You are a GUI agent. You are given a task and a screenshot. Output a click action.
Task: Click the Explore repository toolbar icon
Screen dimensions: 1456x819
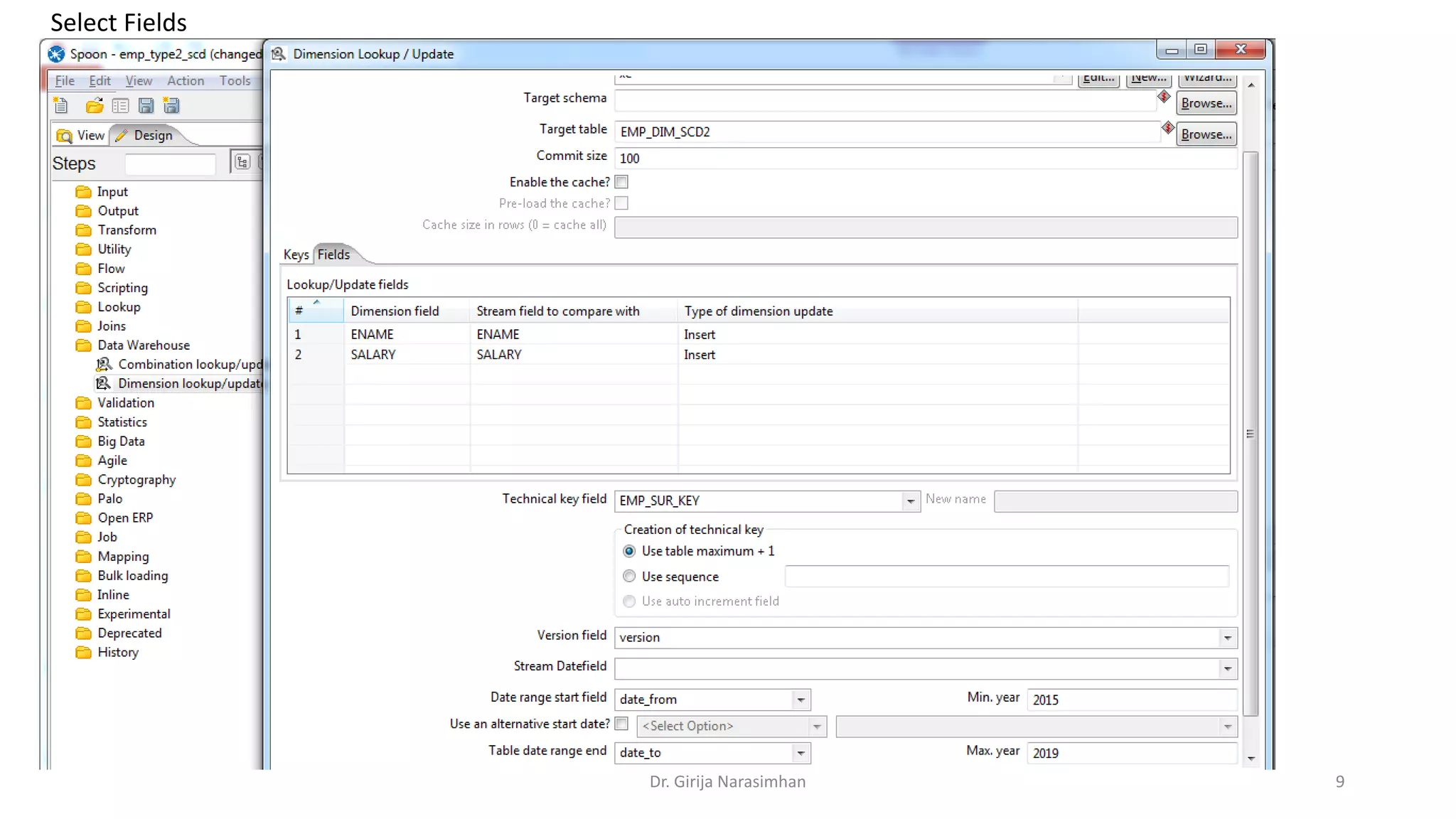point(120,106)
